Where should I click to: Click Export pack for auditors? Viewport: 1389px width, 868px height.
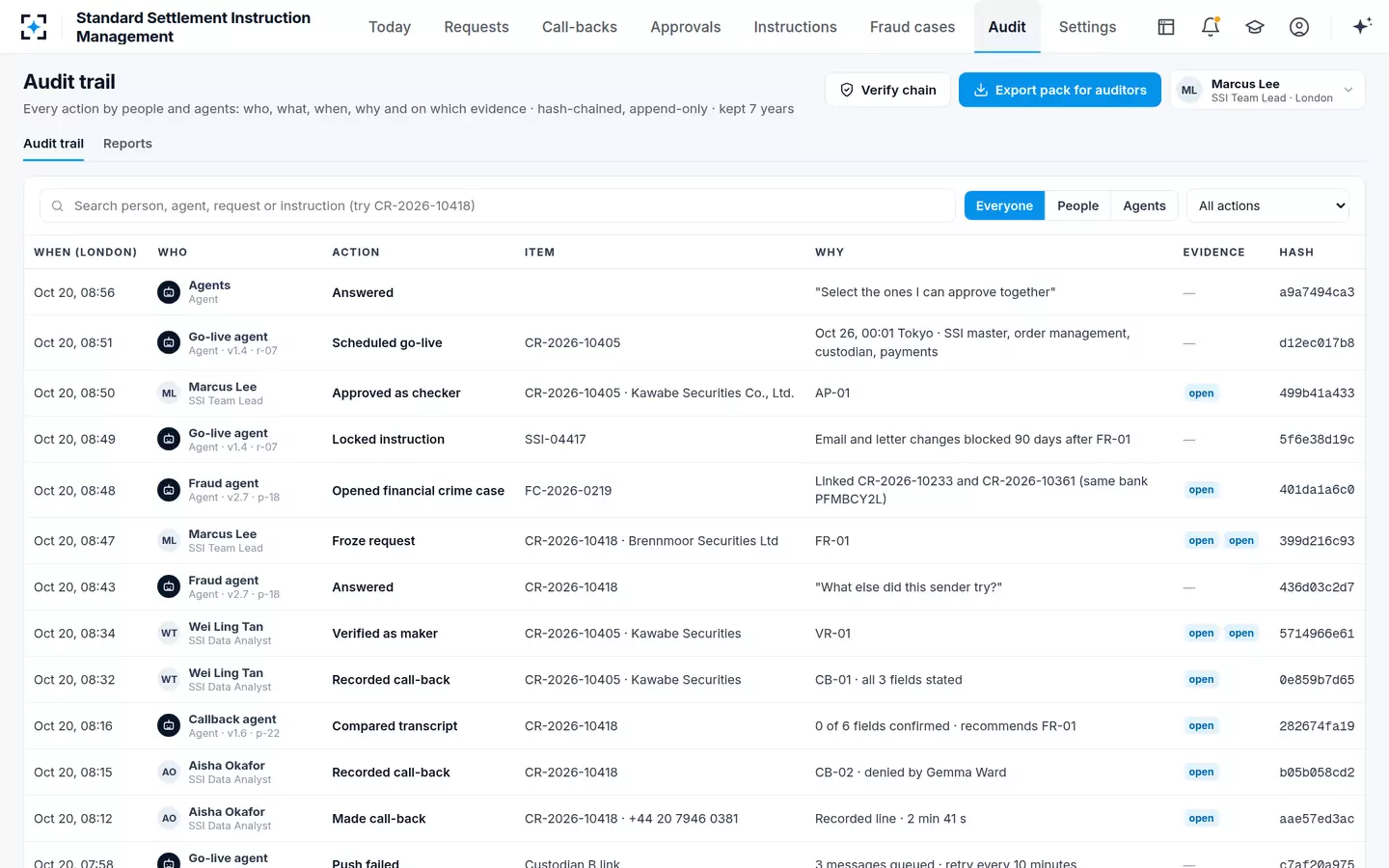(1059, 90)
